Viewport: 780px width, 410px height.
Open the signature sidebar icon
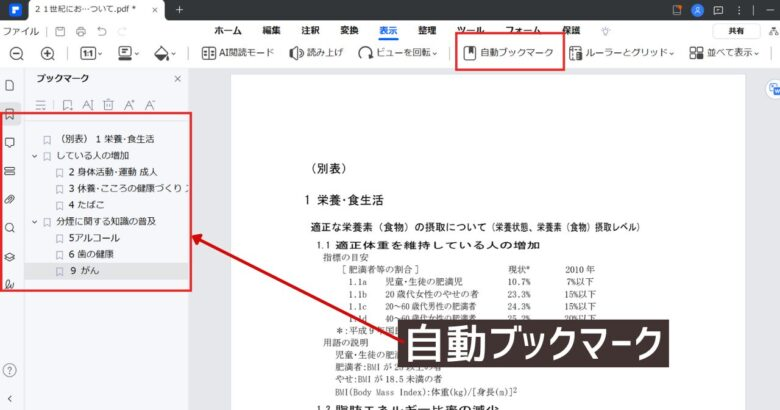(9, 285)
